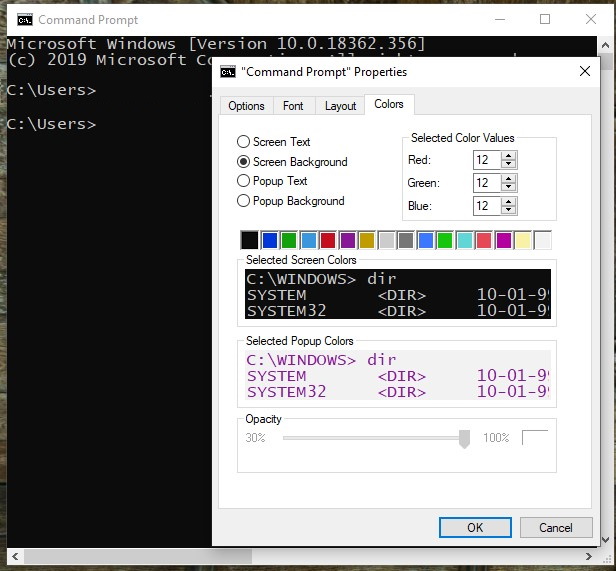The height and width of the screenshot is (571, 616).
Task: Increase the Blue value with up arrow
Action: tap(508, 201)
